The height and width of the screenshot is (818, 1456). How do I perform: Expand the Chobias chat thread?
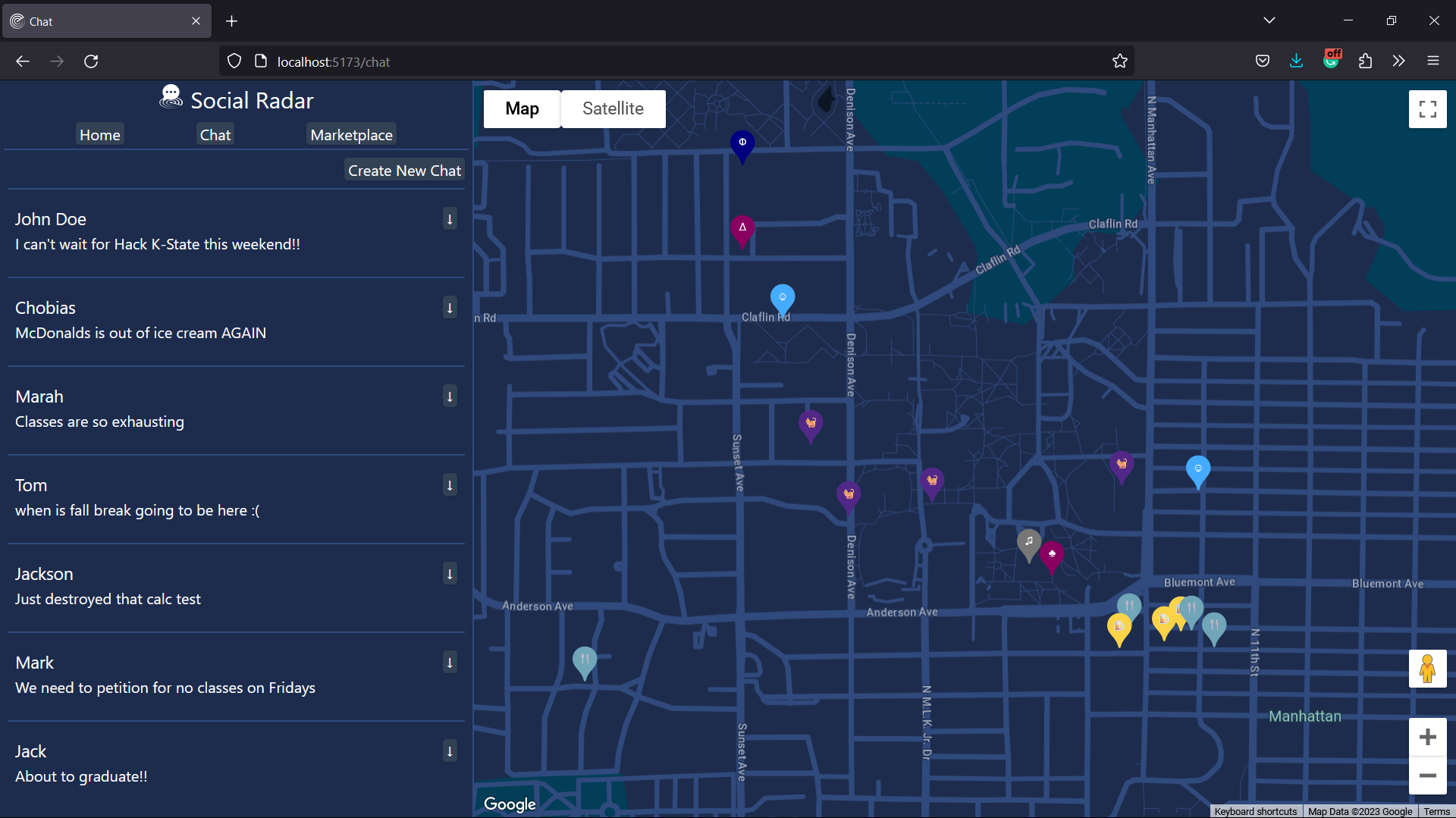point(449,307)
